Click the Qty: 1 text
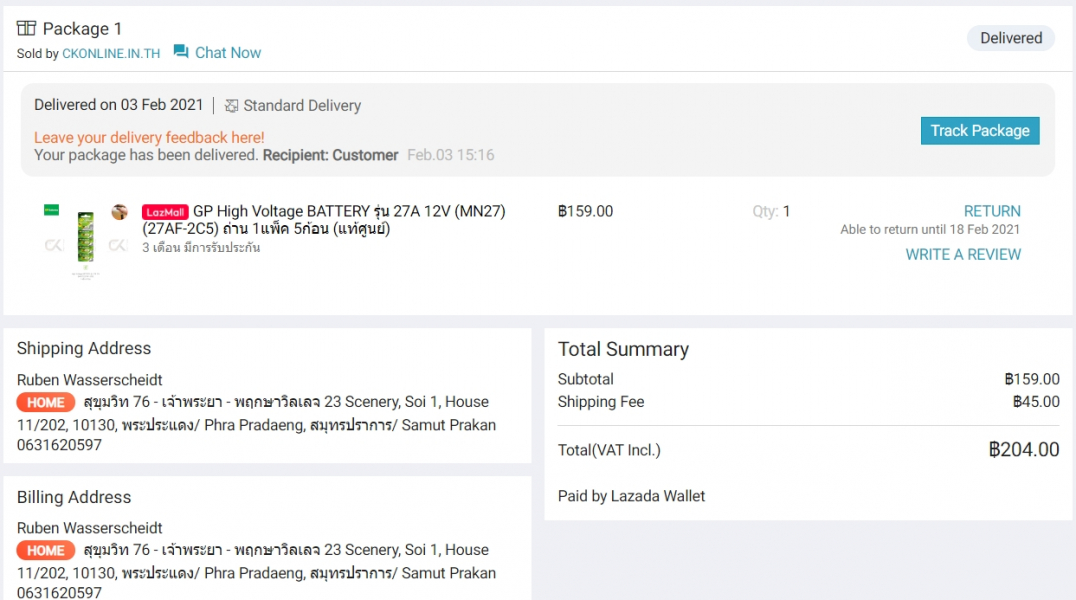Image resolution: width=1076 pixels, height=600 pixels. tap(771, 211)
